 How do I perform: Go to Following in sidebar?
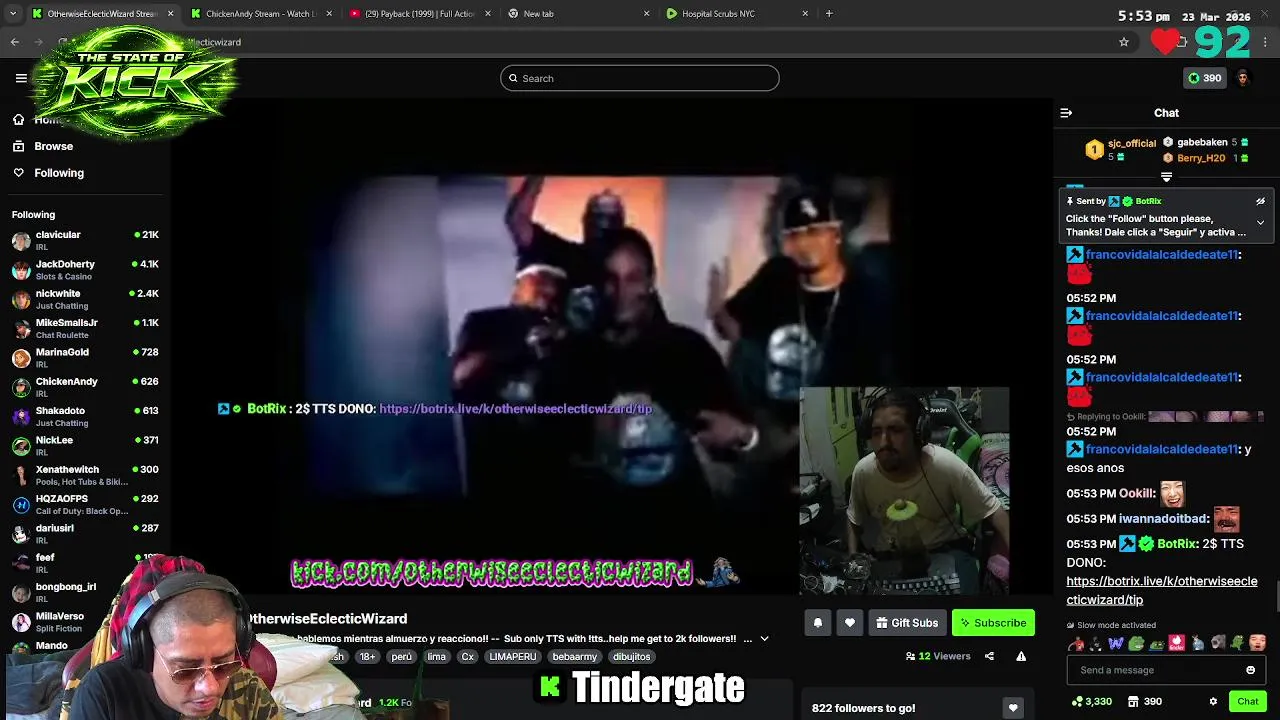click(x=59, y=173)
